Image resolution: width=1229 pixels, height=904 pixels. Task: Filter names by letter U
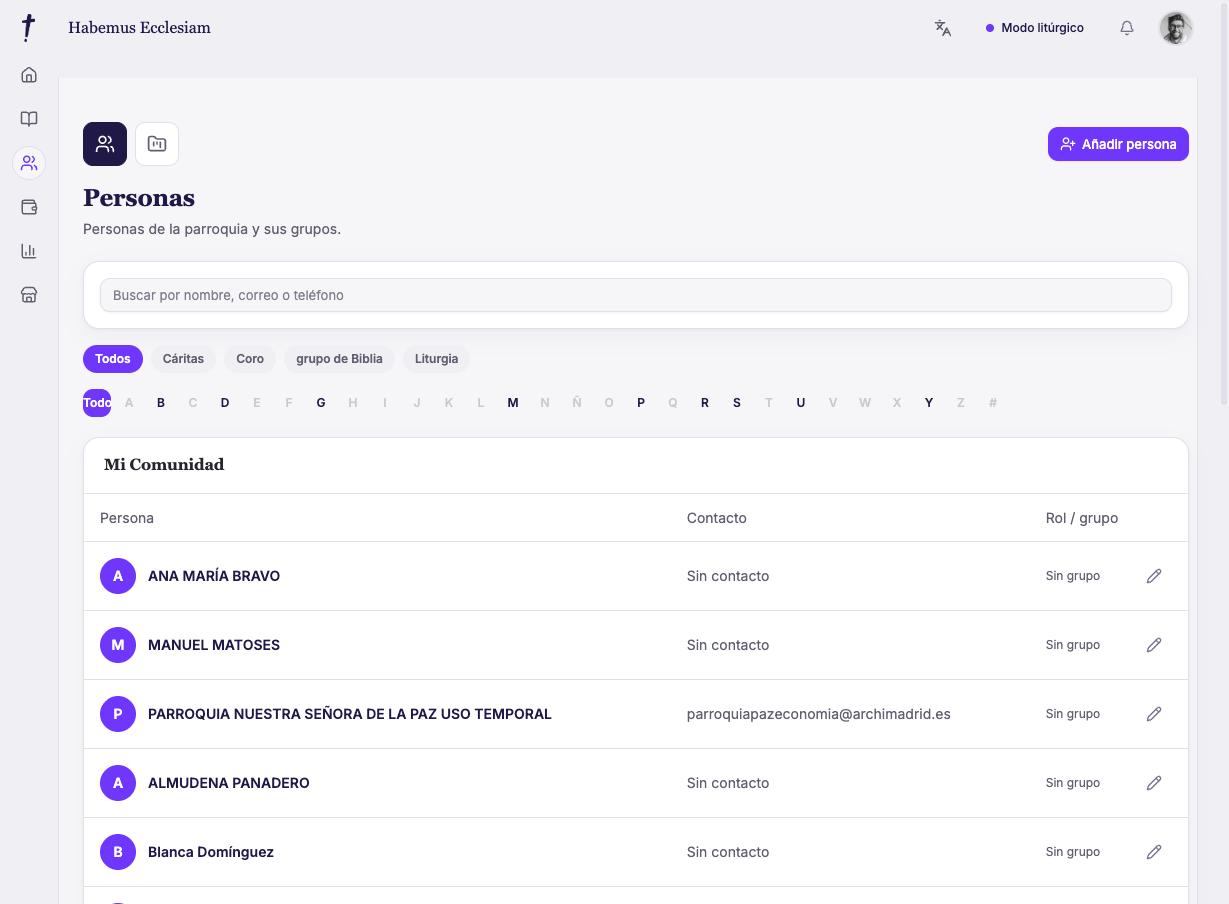click(801, 403)
